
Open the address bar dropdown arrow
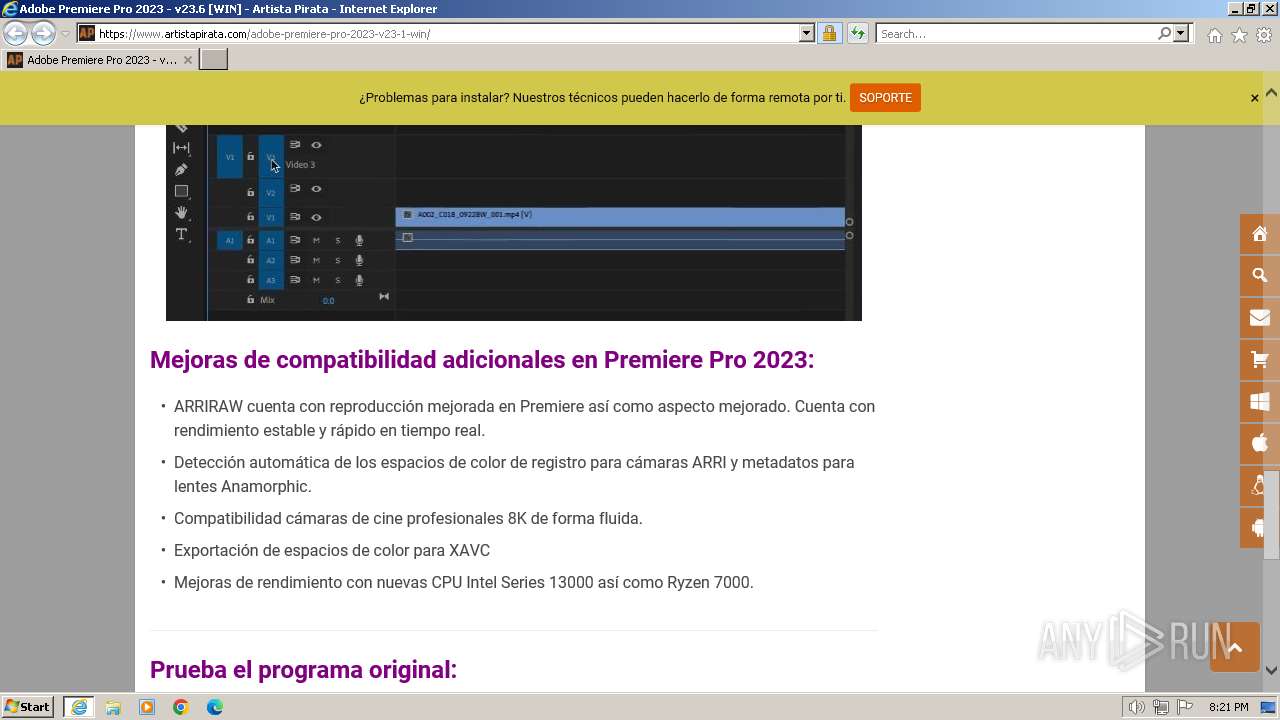(x=807, y=33)
